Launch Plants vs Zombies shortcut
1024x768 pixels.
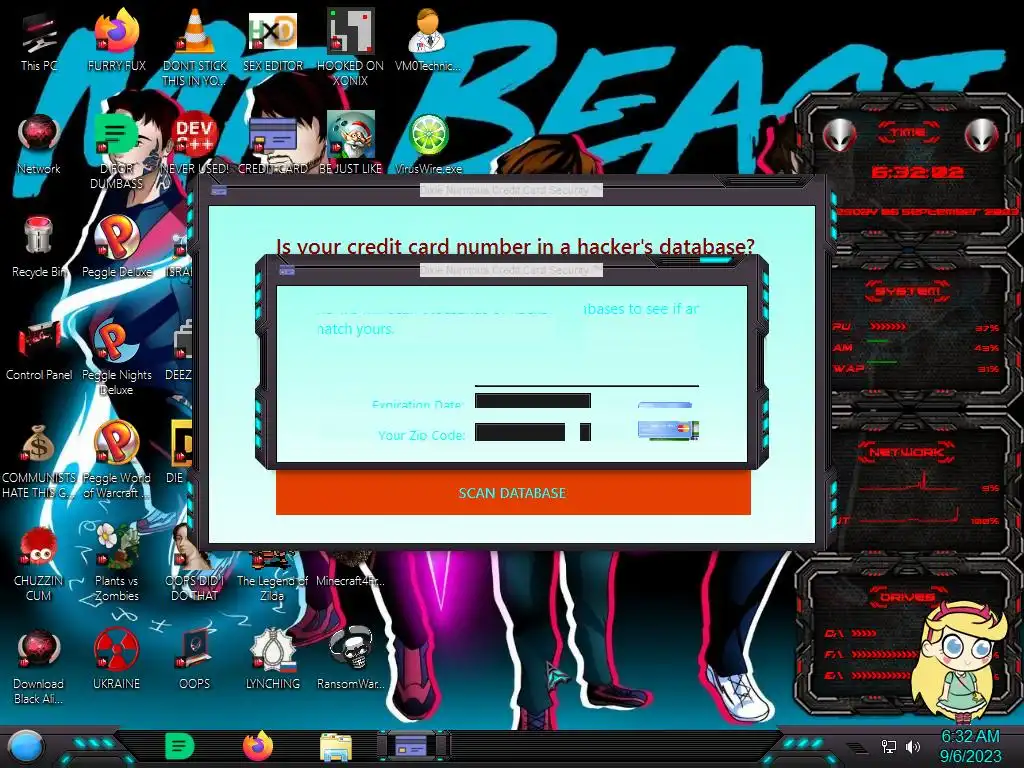(x=116, y=563)
